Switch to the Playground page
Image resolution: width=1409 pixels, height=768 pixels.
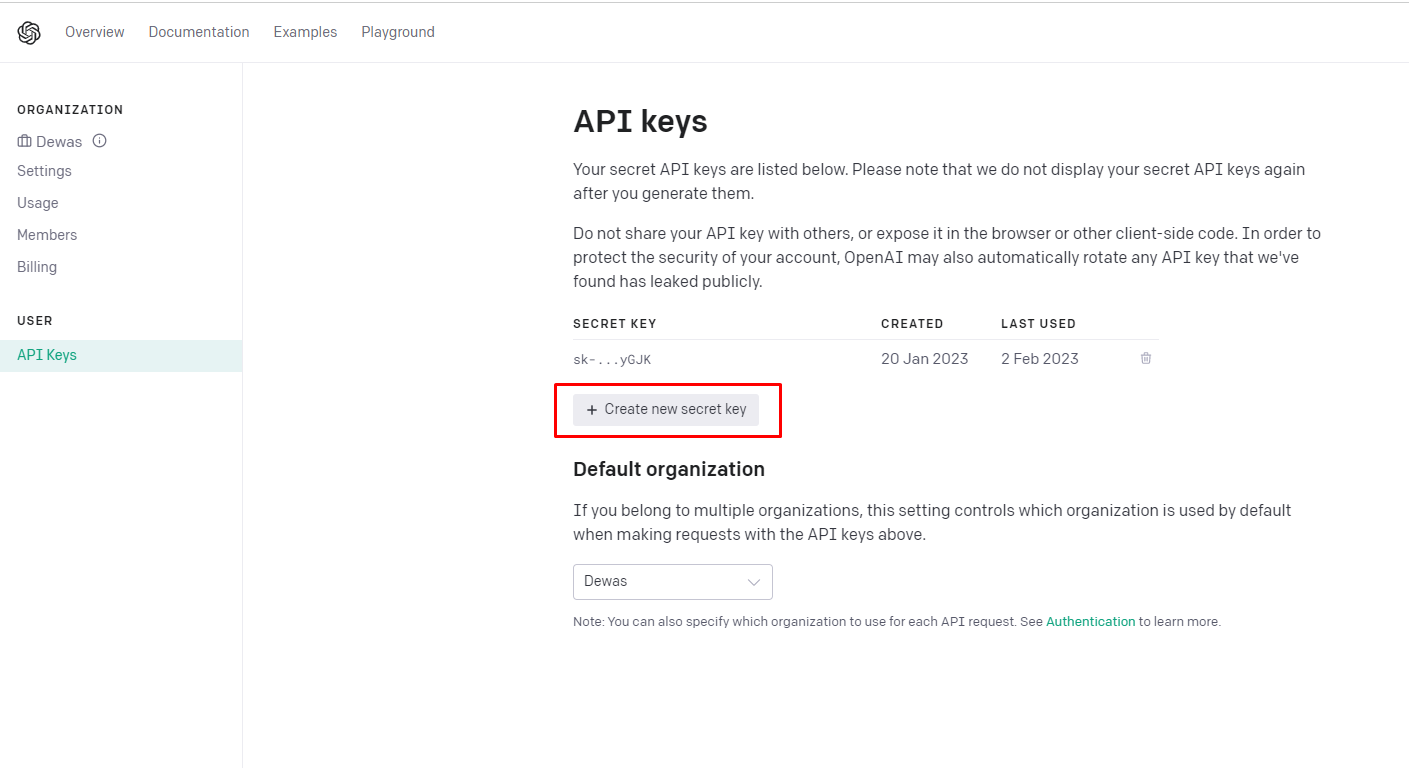pyautogui.click(x=398, y=32)
